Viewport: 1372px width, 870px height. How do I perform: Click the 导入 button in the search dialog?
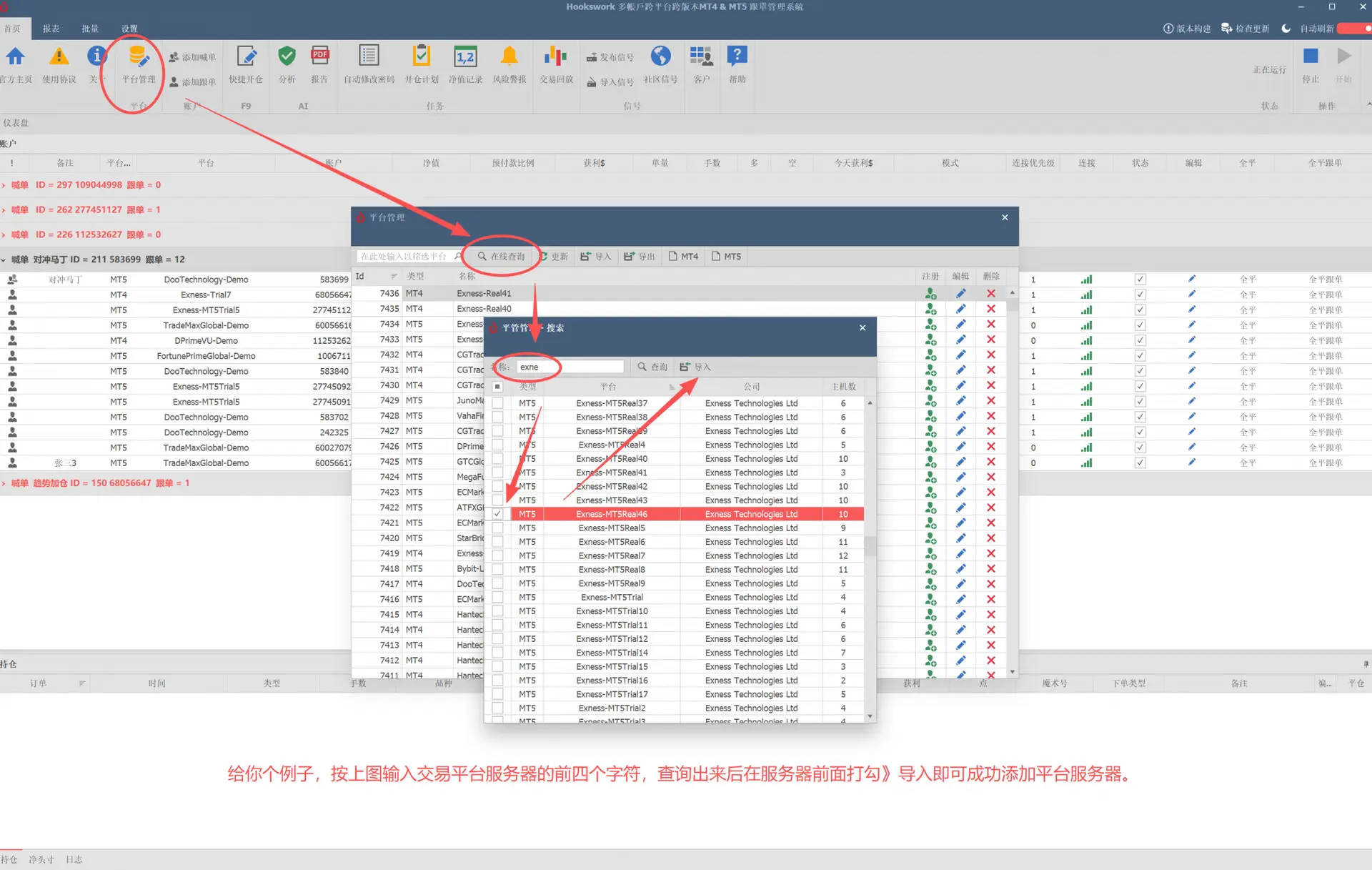pyautogui.click(x=695, y=367)
